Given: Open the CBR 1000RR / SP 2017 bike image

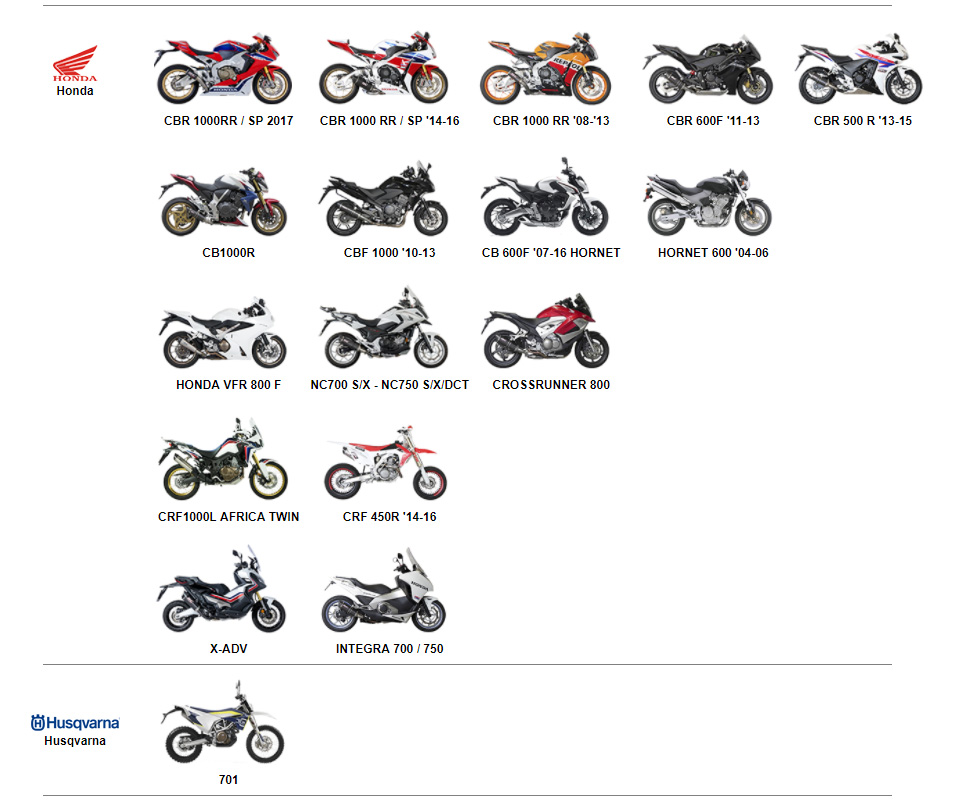Looking at the screenshot, I should 223,68.
